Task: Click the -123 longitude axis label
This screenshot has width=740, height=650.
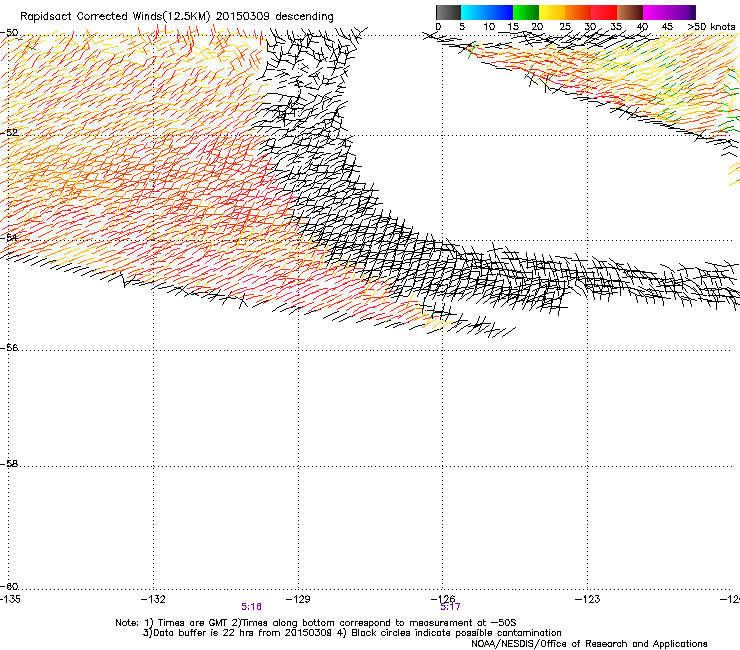Action: (588, 599)
